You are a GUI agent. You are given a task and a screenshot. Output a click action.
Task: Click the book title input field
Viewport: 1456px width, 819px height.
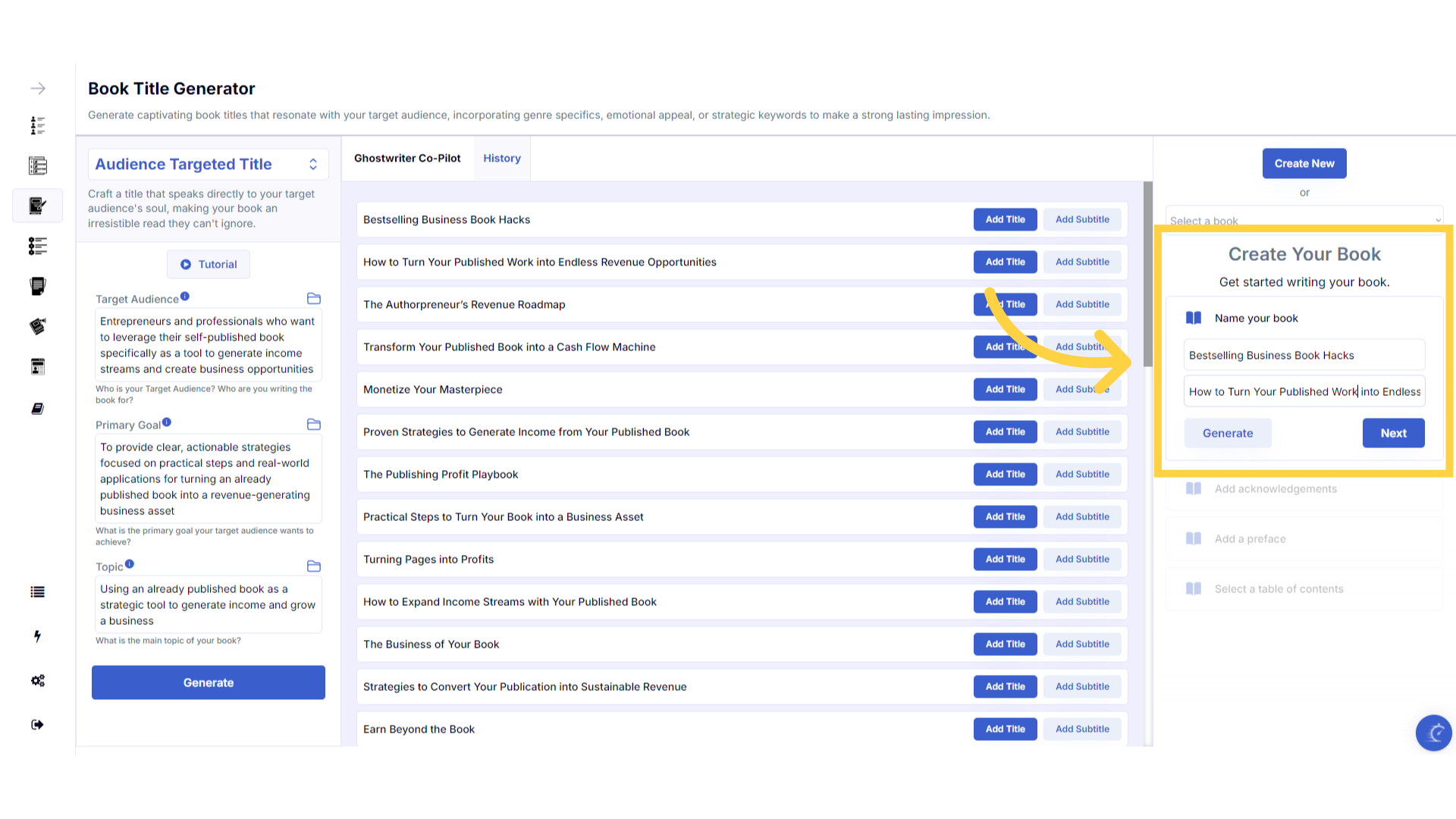pyautogui.click(x=1304, y=356)
